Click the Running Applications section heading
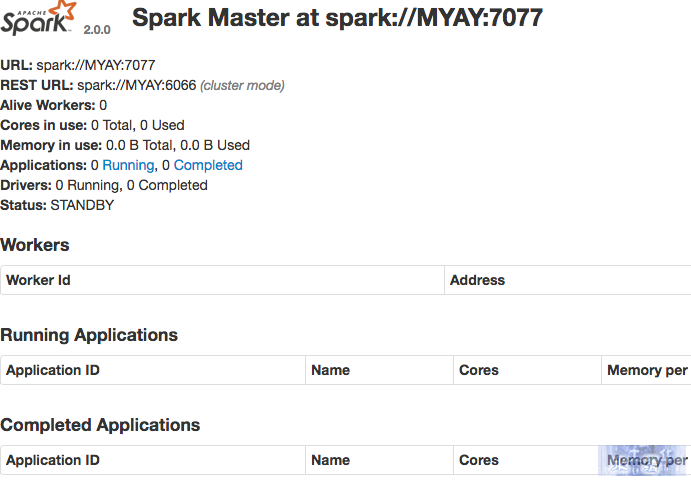This screenshot has height=481, width=691. pos(89,335)
